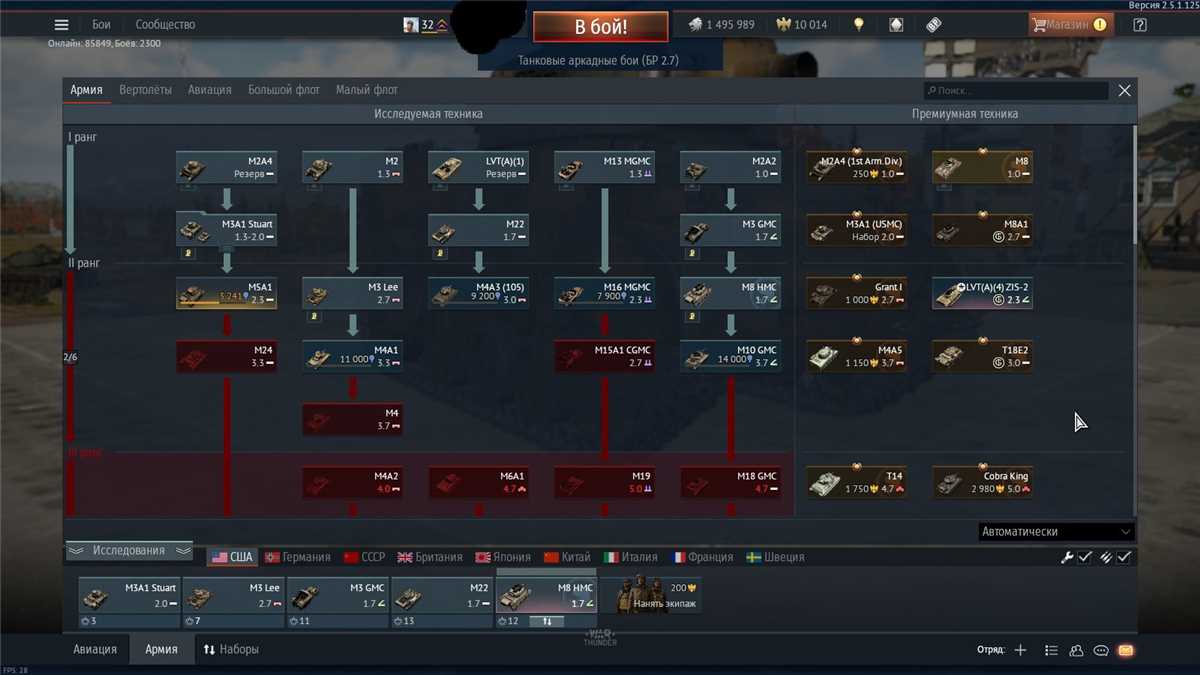The image size is (1200, 675).
Task: Select the LVT(A)(1) reserve vehicle
Action: (478, 167)
